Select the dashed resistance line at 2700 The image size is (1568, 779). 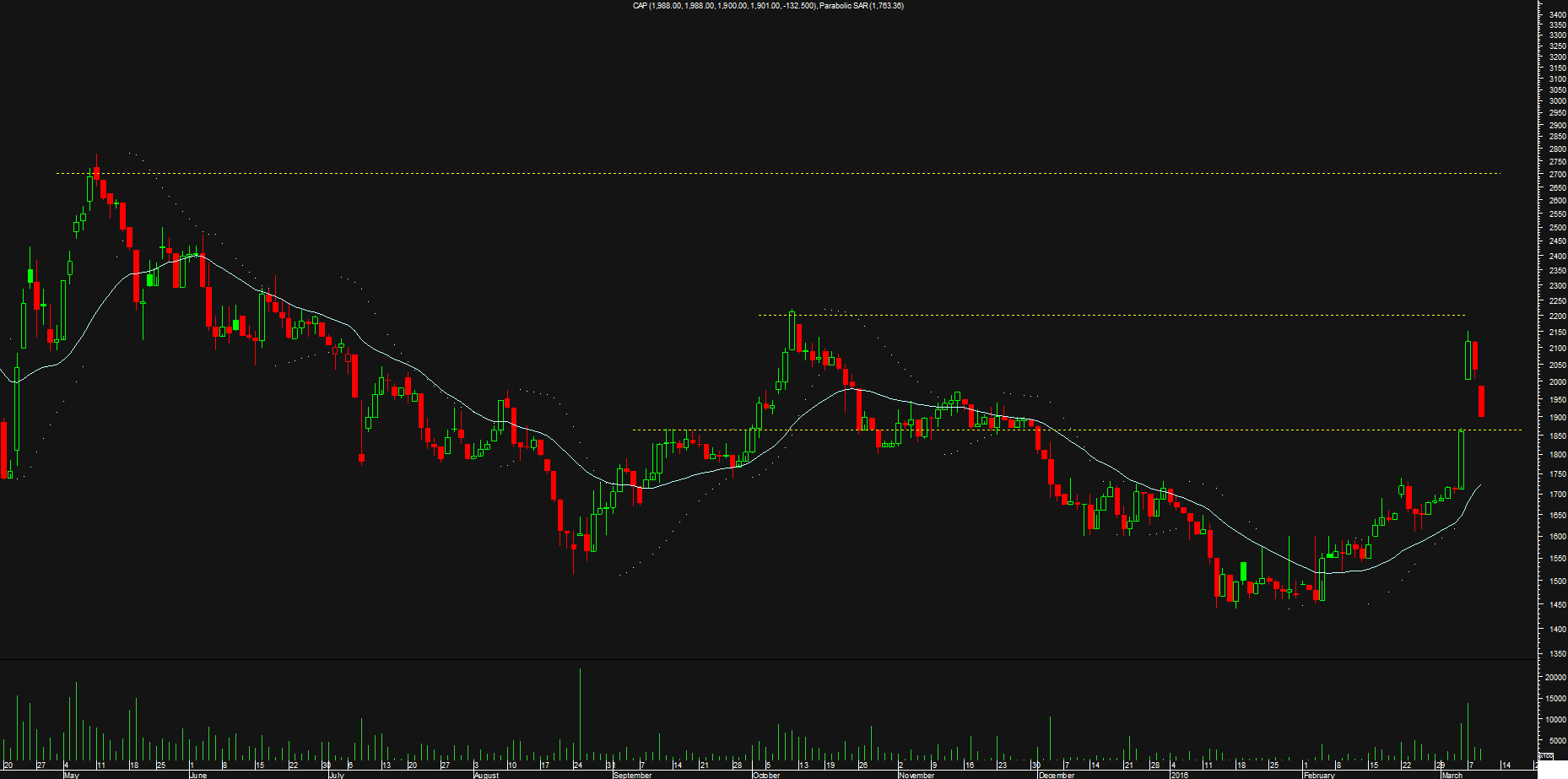pos(760,173)
